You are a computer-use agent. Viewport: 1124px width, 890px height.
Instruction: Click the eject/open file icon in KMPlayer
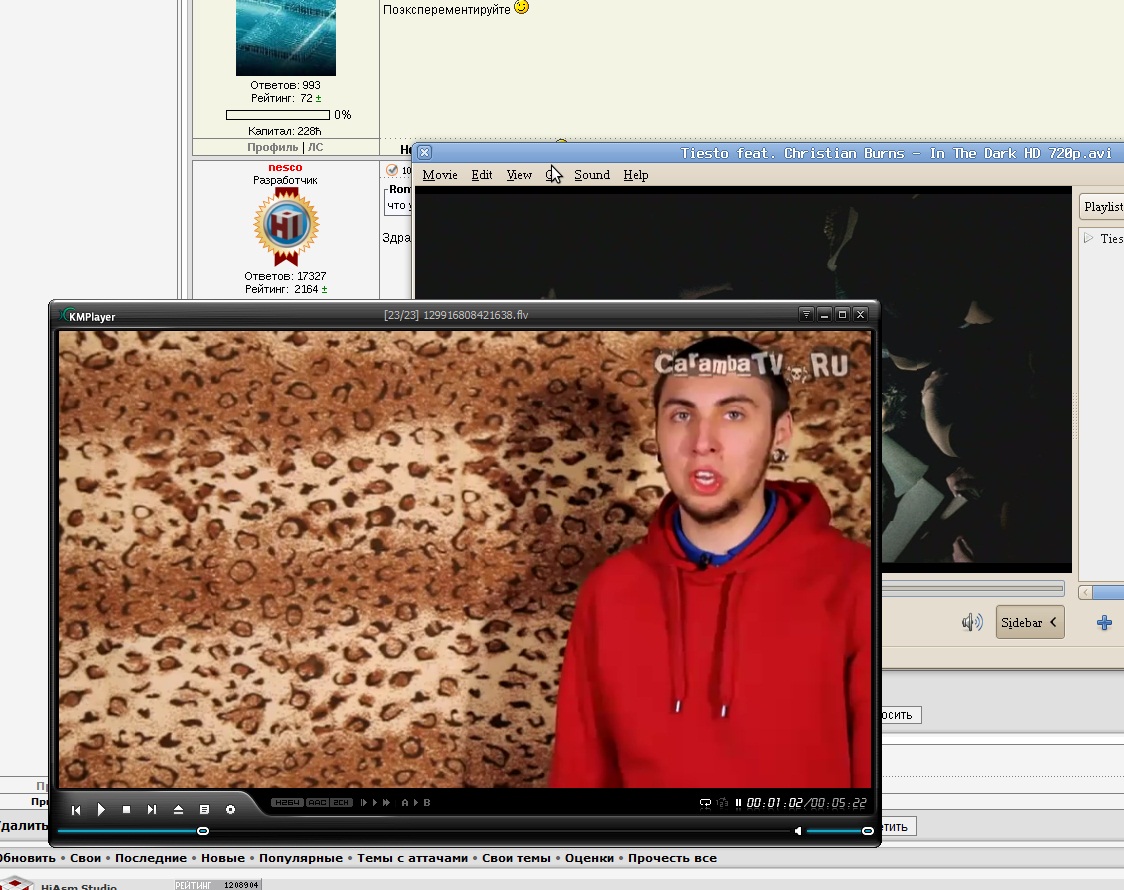click(178, 809)
